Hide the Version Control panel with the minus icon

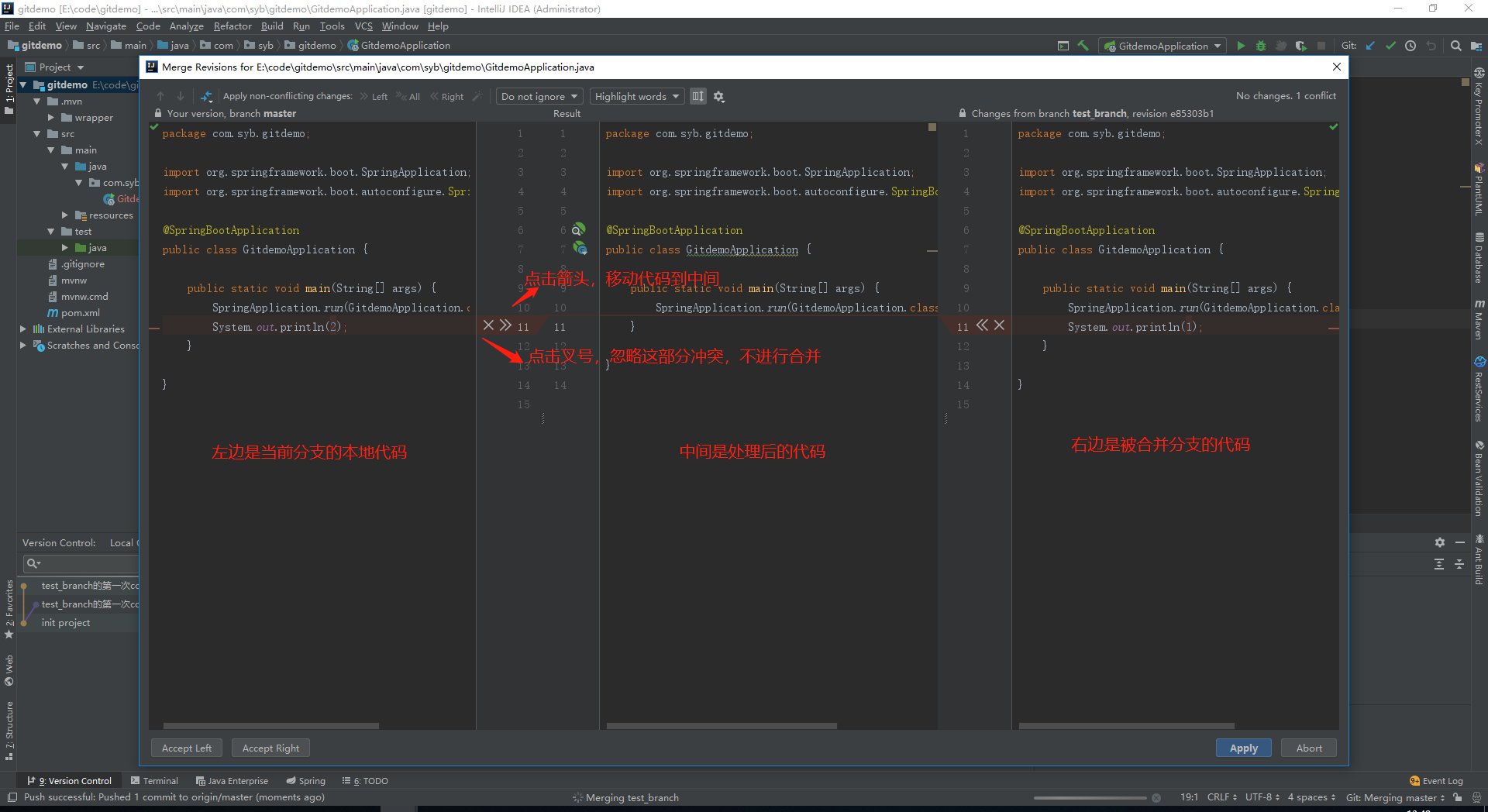1460,542
